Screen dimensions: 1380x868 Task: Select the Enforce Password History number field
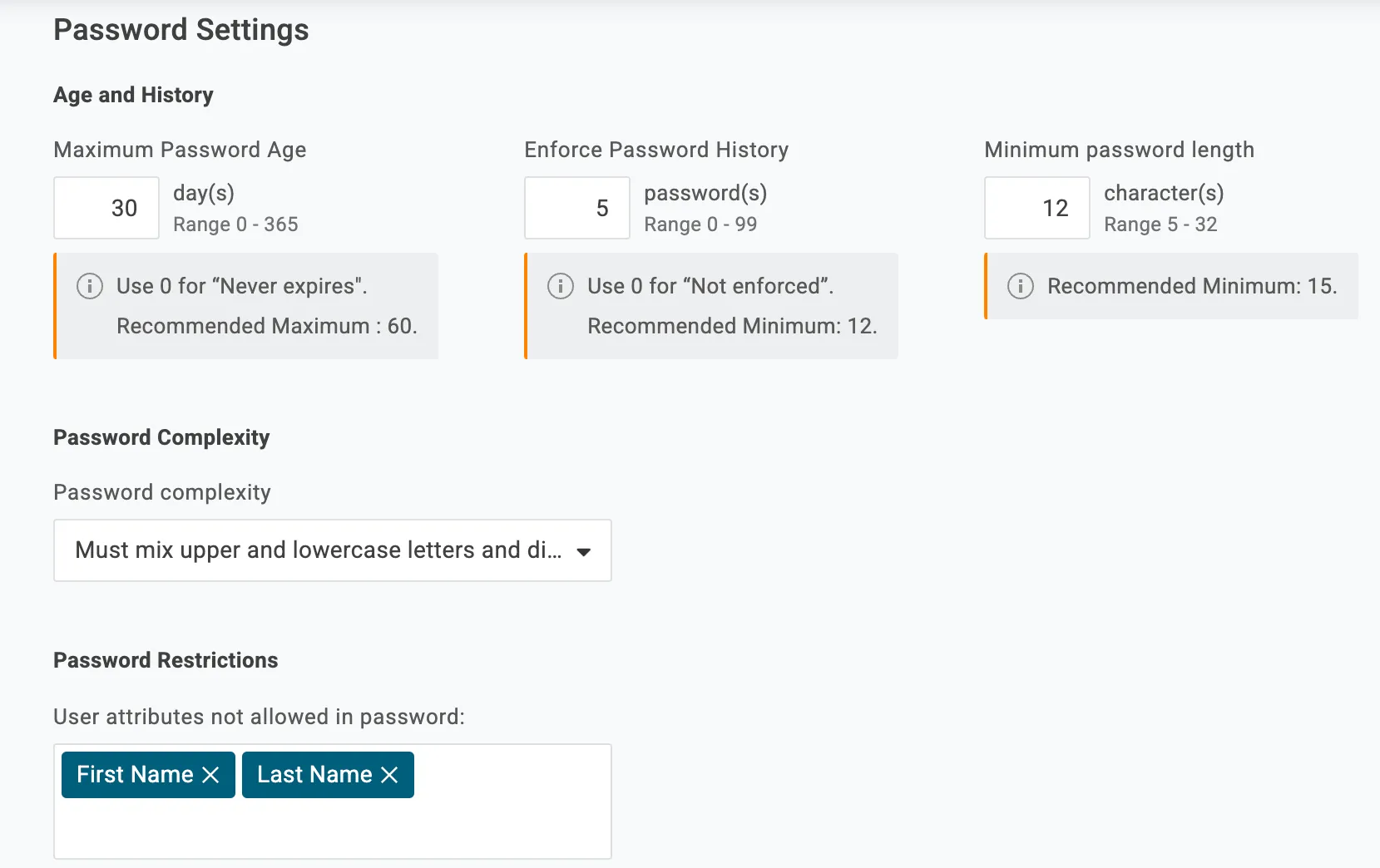coord(576,208)
